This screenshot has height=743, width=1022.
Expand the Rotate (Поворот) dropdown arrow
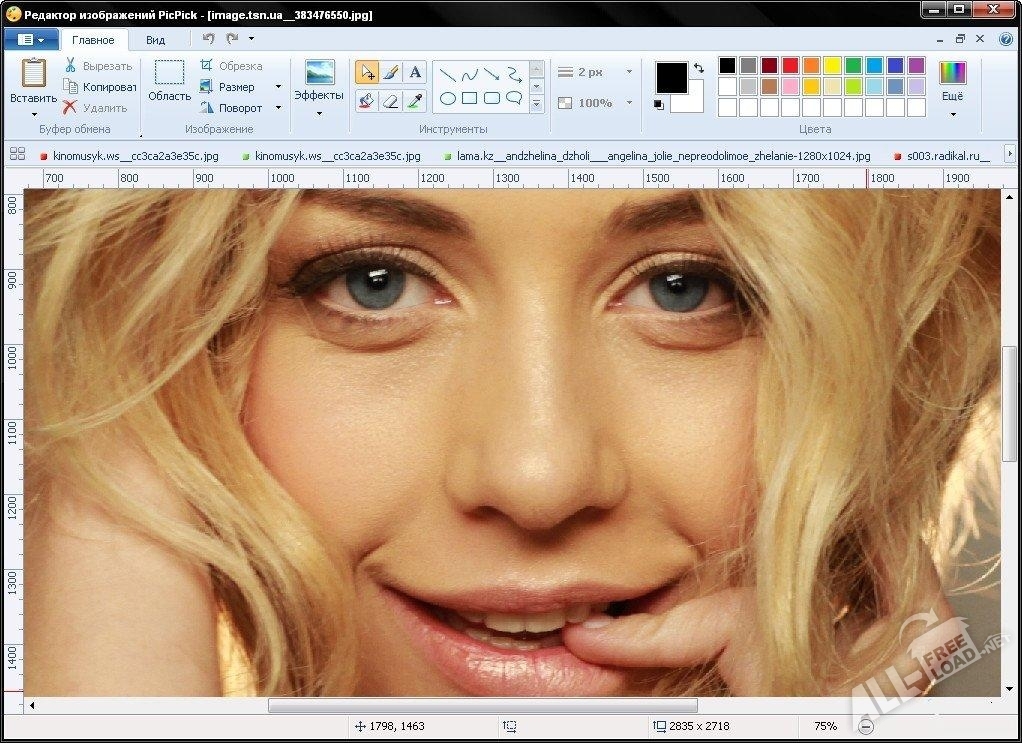click(279, 108)
